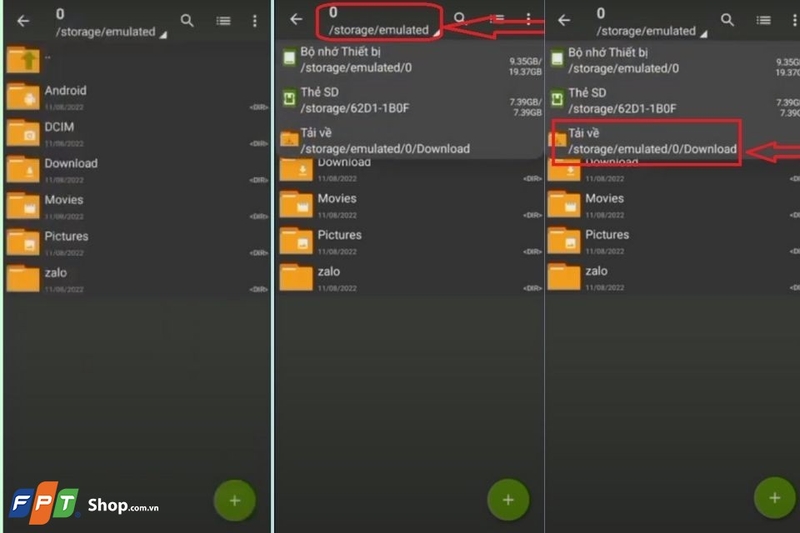This screenshot has height=533, width=800.
Task: Expand path dropdown in middle panel
Action: pyautogui.click(x=383, y=21)
